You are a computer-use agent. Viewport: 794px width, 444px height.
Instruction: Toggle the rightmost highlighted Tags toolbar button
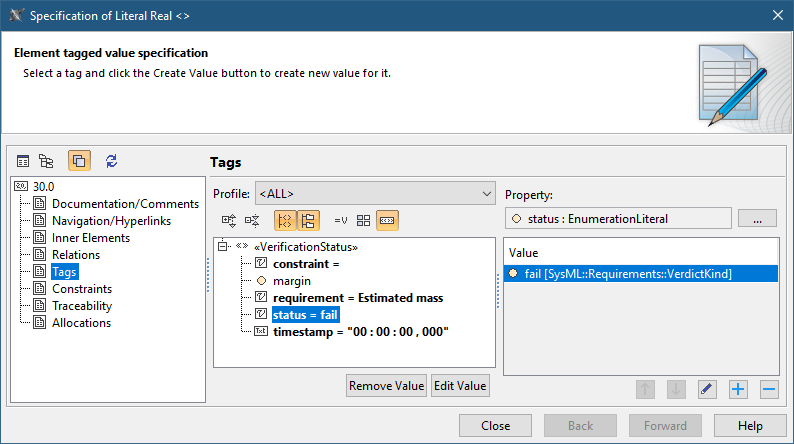pyautogui.click(x=387, y=220)
